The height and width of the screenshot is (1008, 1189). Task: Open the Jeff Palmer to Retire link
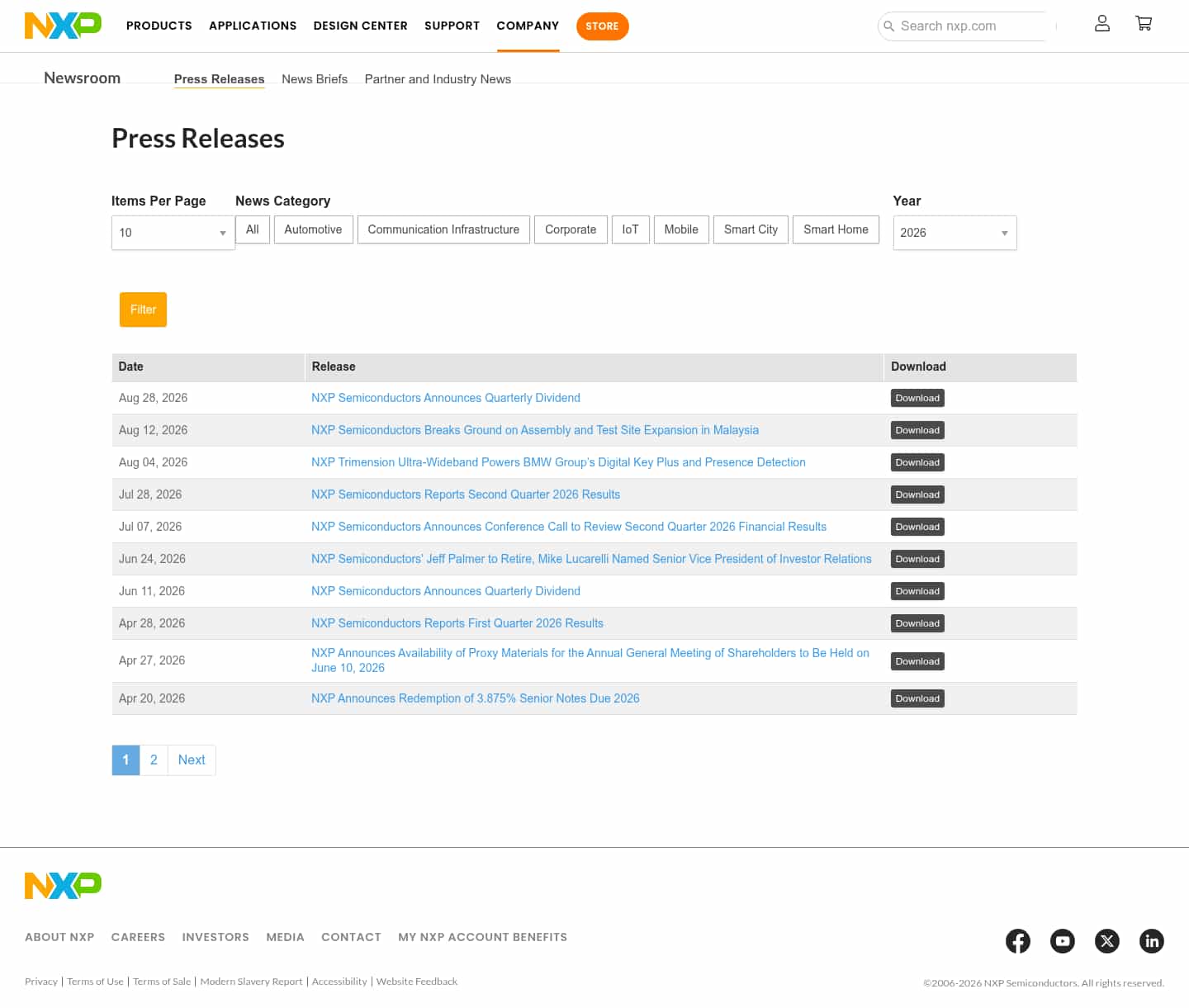(591, 559)
